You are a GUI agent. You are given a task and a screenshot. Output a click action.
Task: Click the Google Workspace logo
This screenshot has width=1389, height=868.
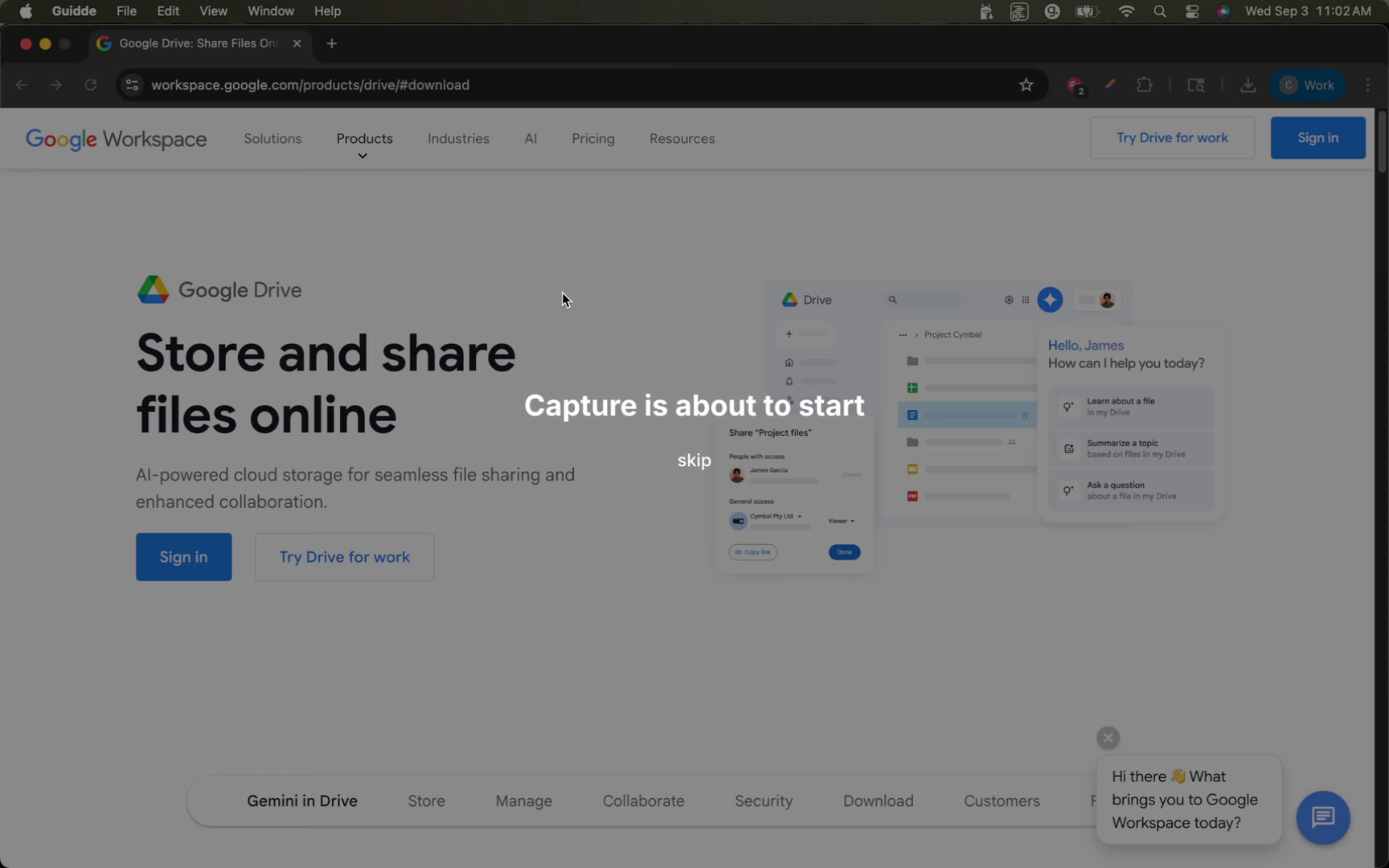point(116,139)
